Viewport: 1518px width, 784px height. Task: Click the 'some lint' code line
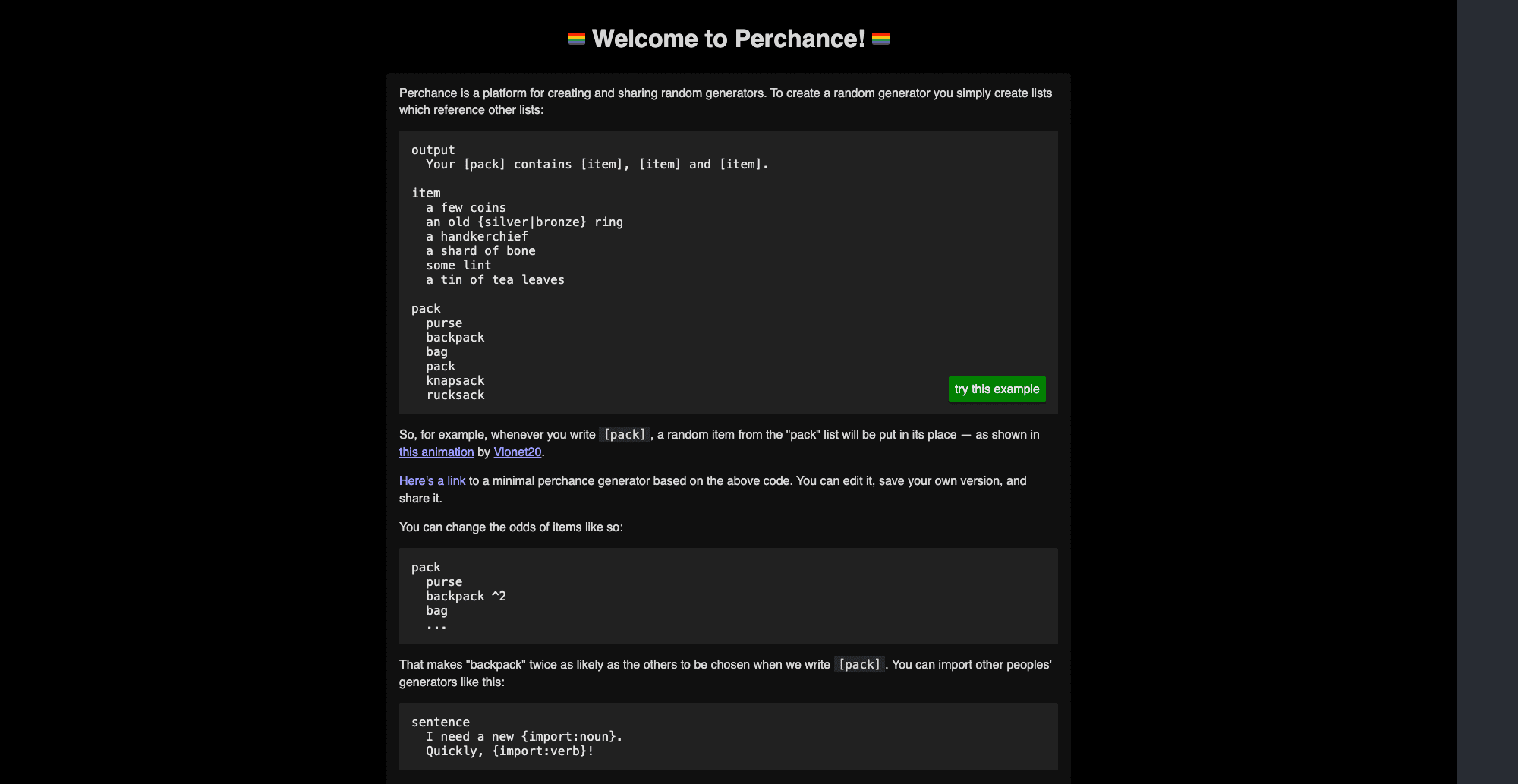tap(458, 266)
